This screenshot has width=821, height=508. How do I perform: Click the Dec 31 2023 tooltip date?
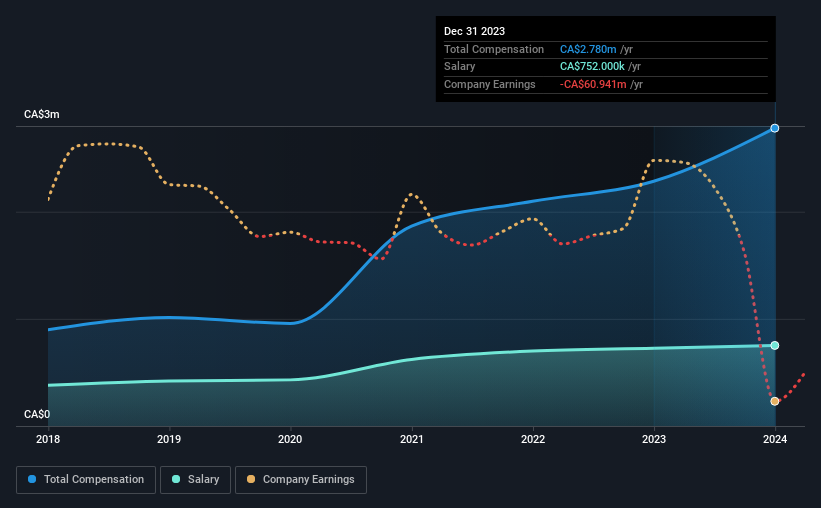tap(474, 31)
